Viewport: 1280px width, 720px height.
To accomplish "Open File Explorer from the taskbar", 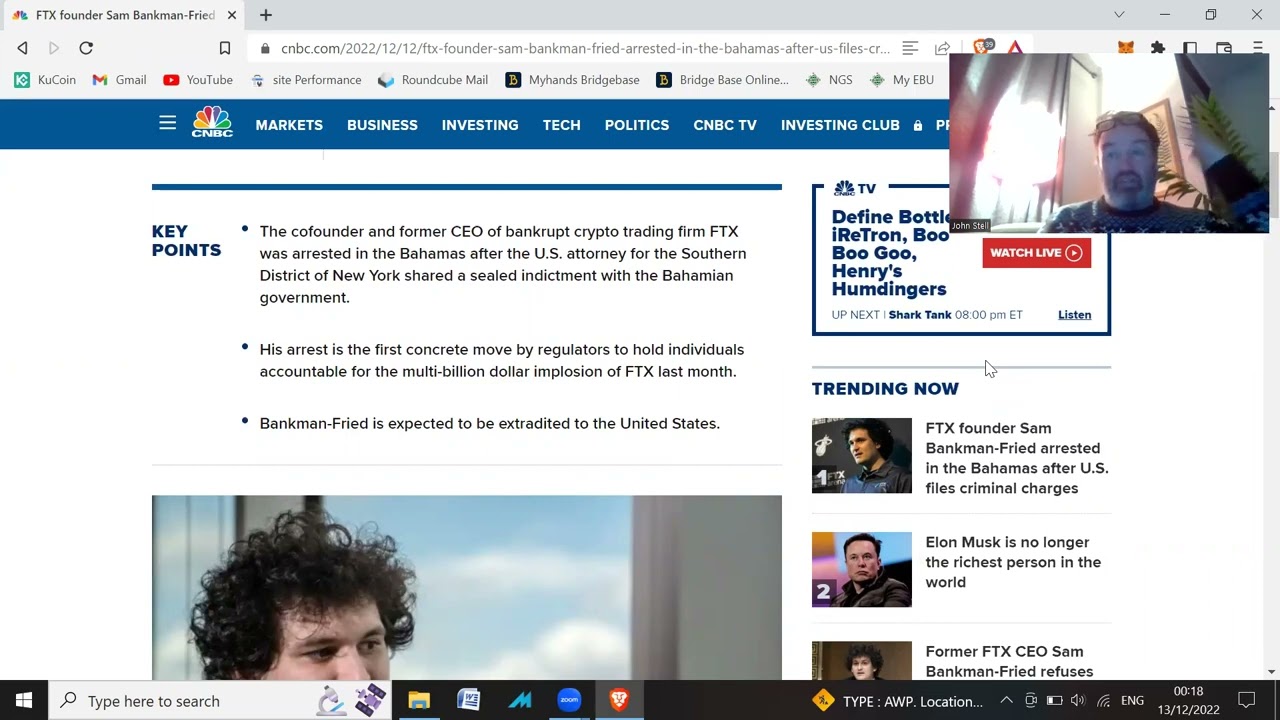I will 419,701.
